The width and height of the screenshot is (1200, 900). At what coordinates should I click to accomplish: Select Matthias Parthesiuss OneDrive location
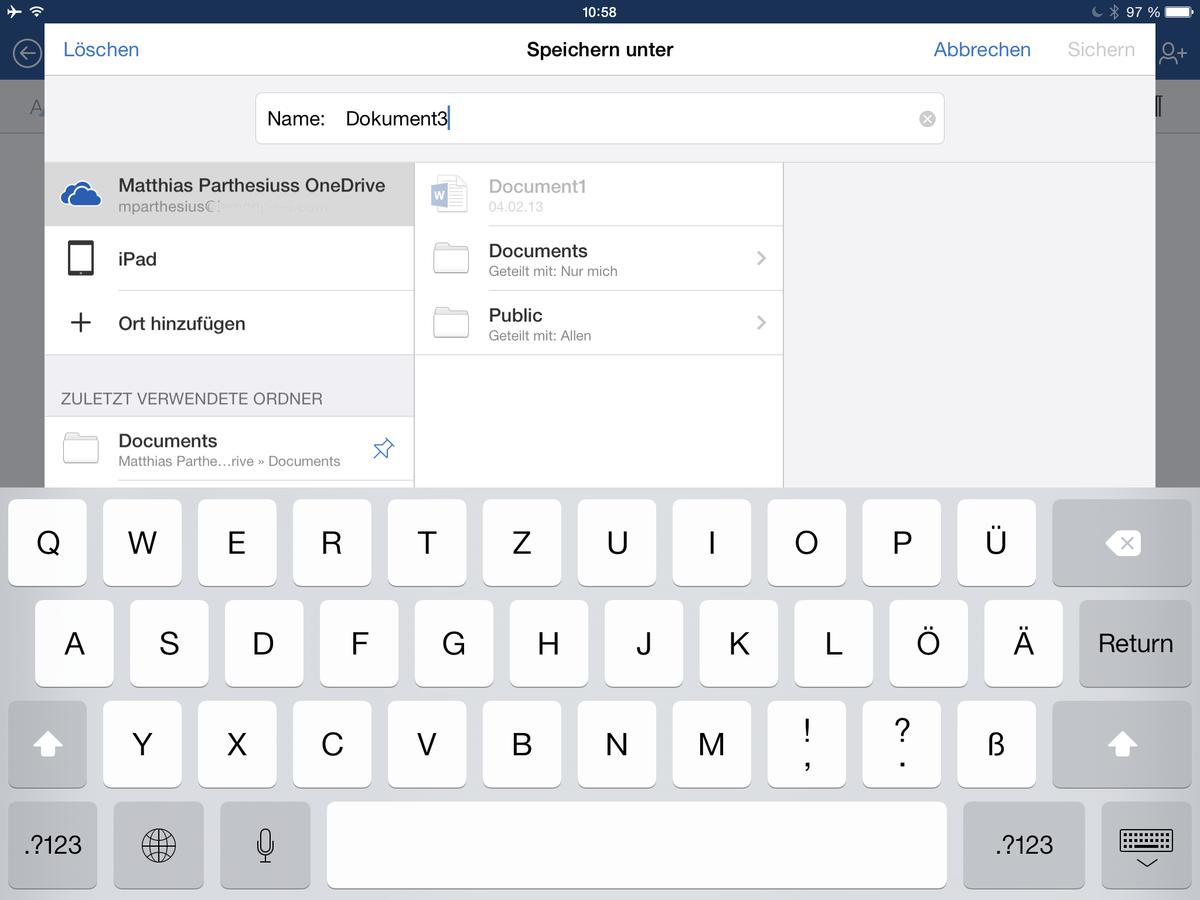(229, 194)
